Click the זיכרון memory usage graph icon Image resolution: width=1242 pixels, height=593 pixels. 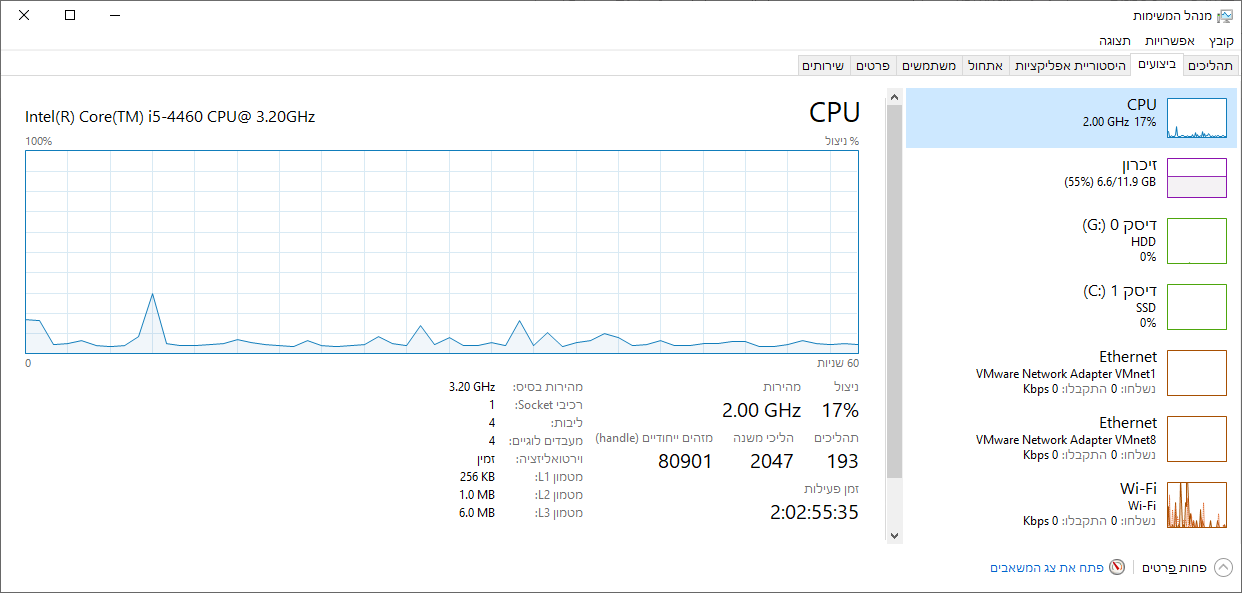1197,177
